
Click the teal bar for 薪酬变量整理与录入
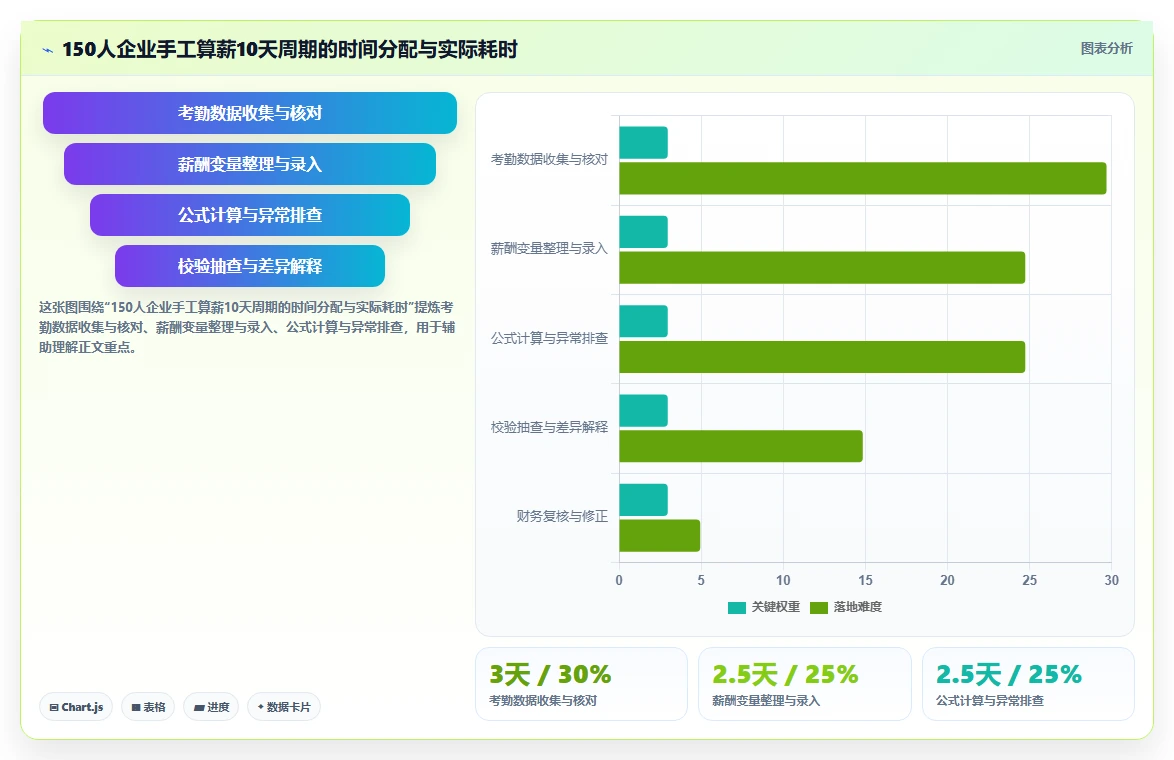643,232
